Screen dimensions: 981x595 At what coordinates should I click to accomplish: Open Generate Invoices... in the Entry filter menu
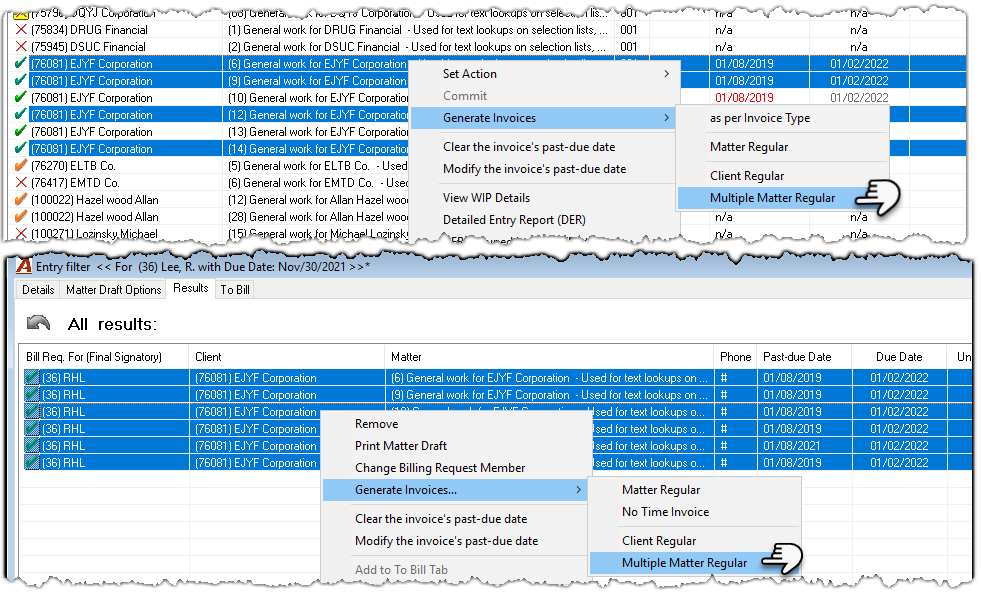point(455,490)
